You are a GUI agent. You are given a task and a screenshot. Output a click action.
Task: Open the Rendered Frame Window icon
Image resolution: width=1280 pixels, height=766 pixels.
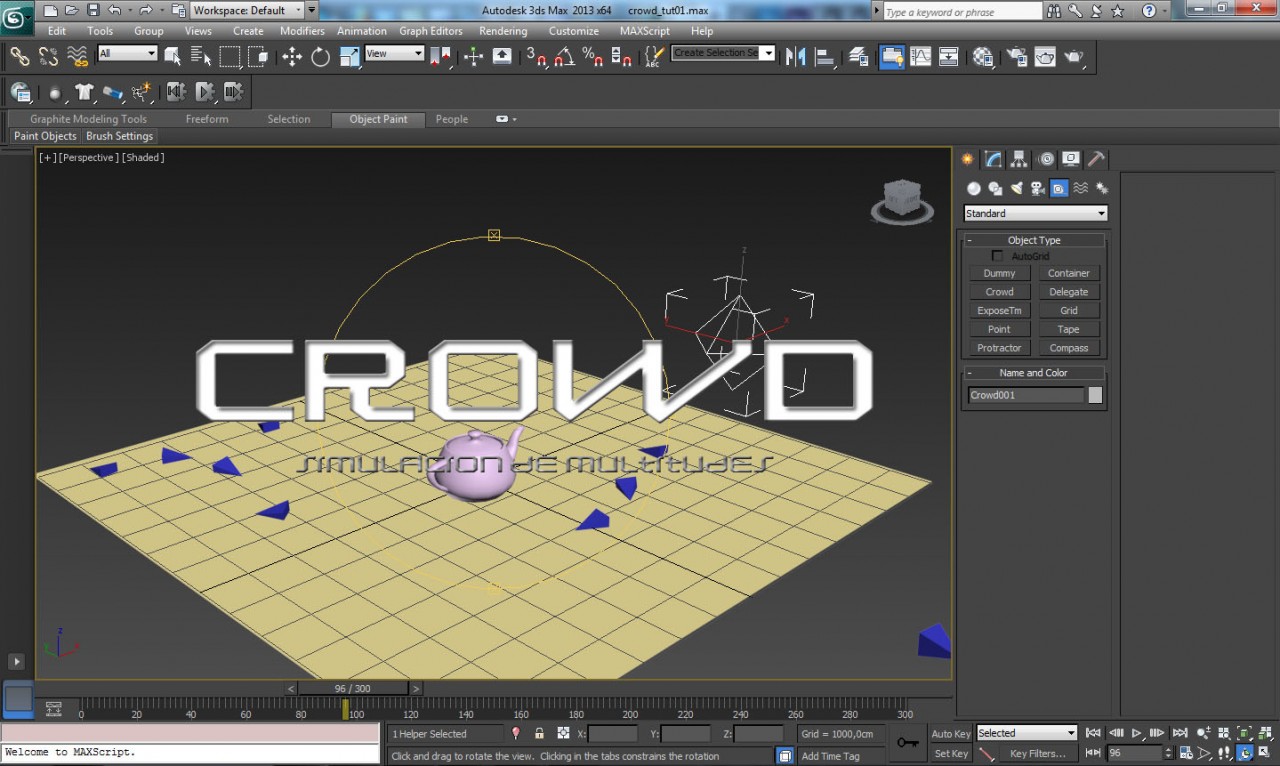click(1045, 57)
